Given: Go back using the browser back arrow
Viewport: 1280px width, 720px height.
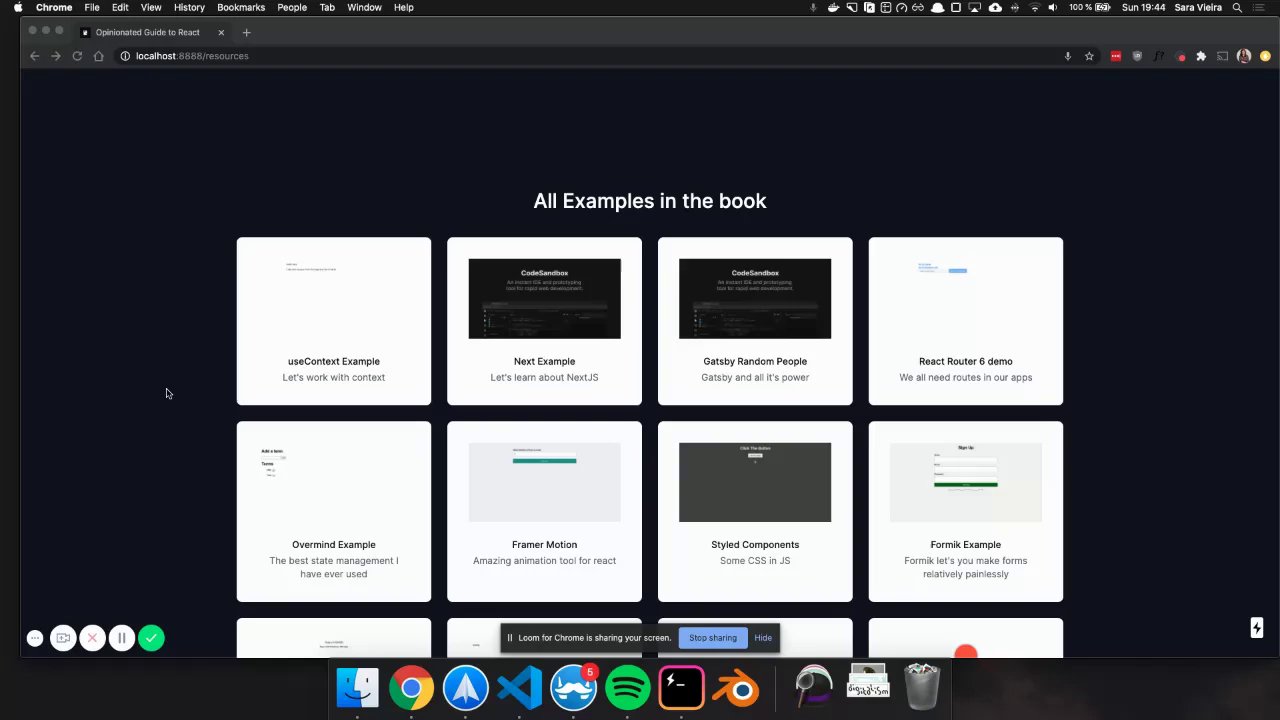Looking at the screenshot, I should pyautogui.click(x=34, y=56).
